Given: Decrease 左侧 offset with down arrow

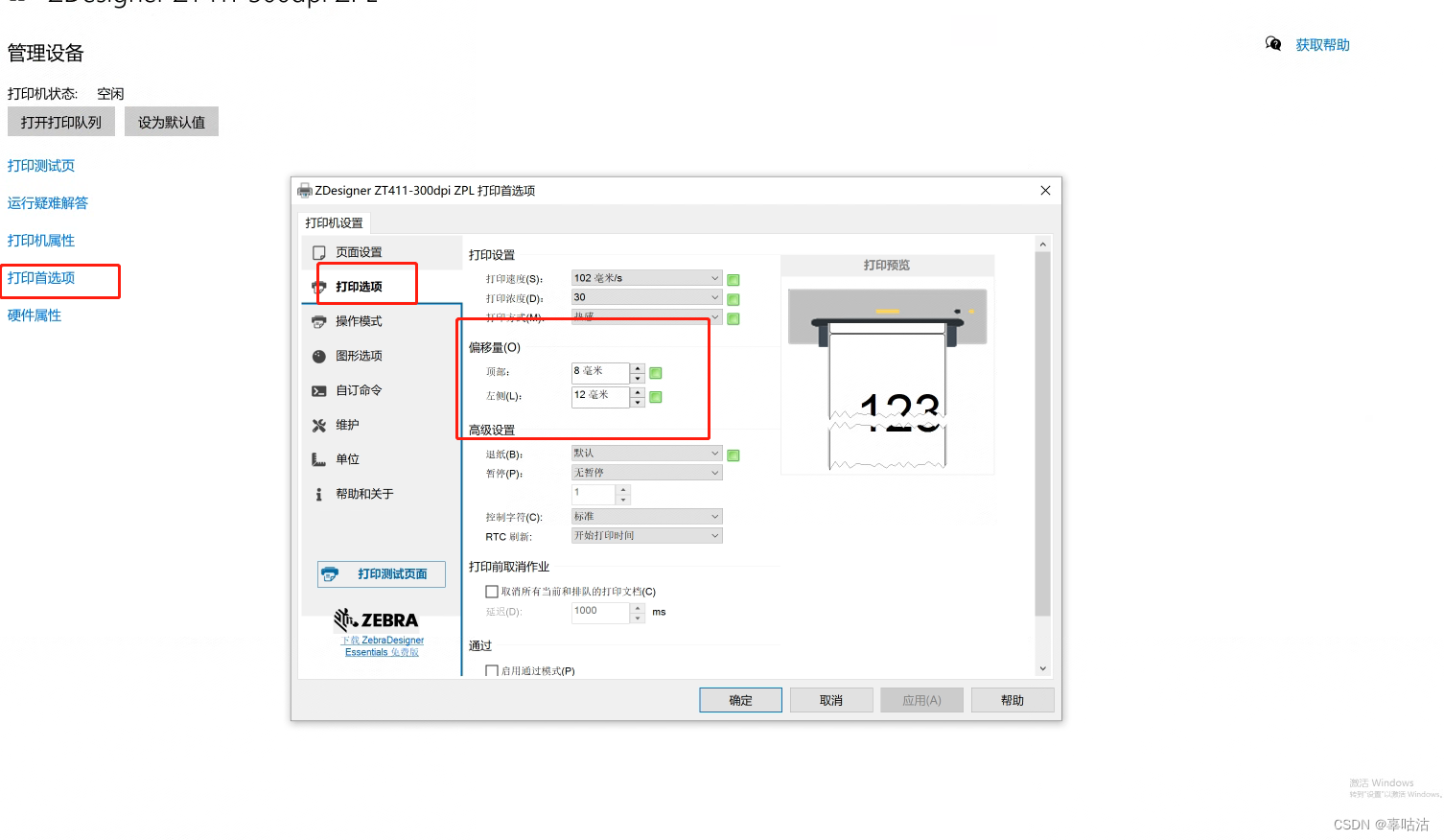Looking at the screenshot, I should pyautogui.click(x=639, y=403).
